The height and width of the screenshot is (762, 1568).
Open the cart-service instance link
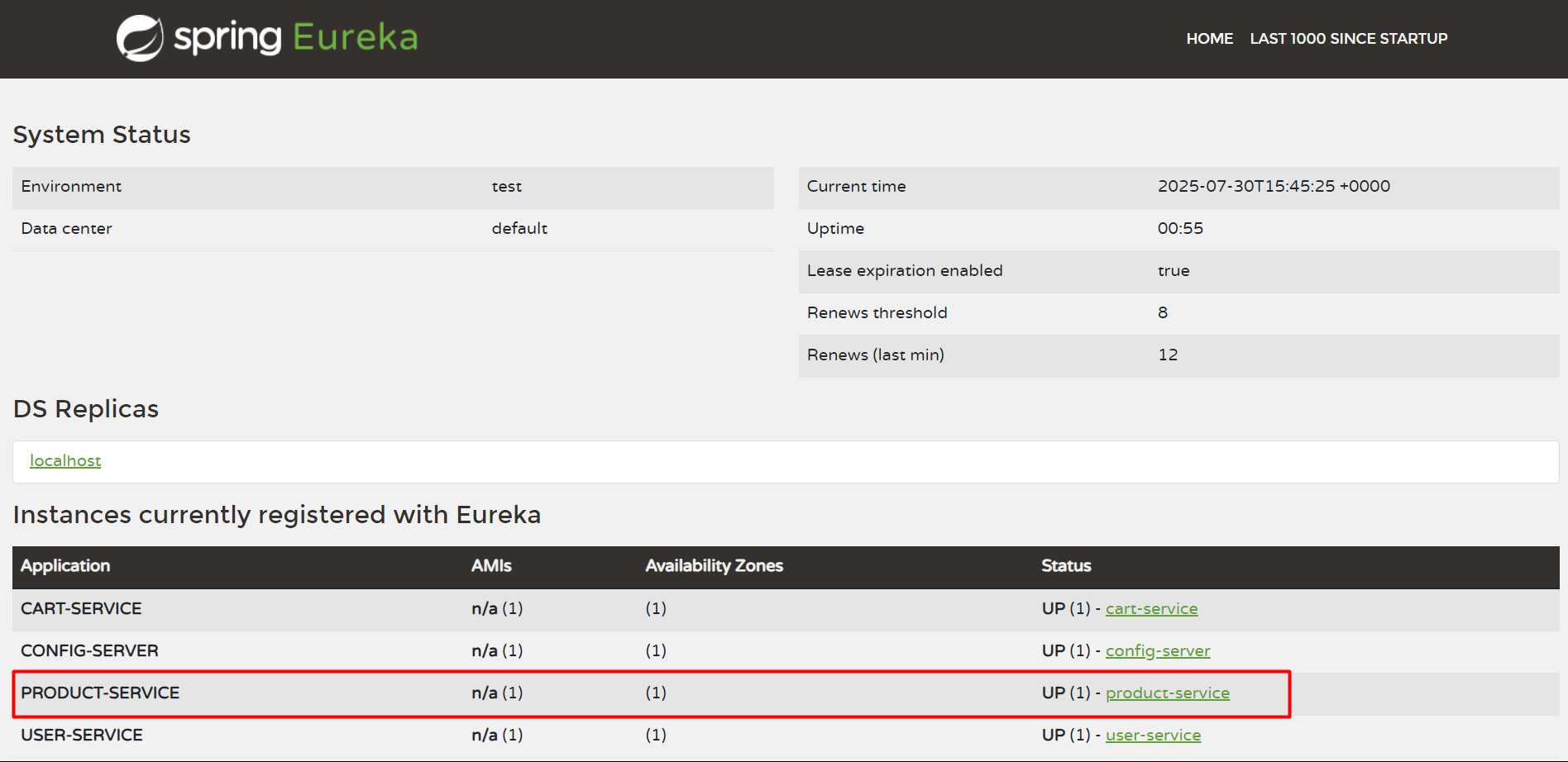1151,608
